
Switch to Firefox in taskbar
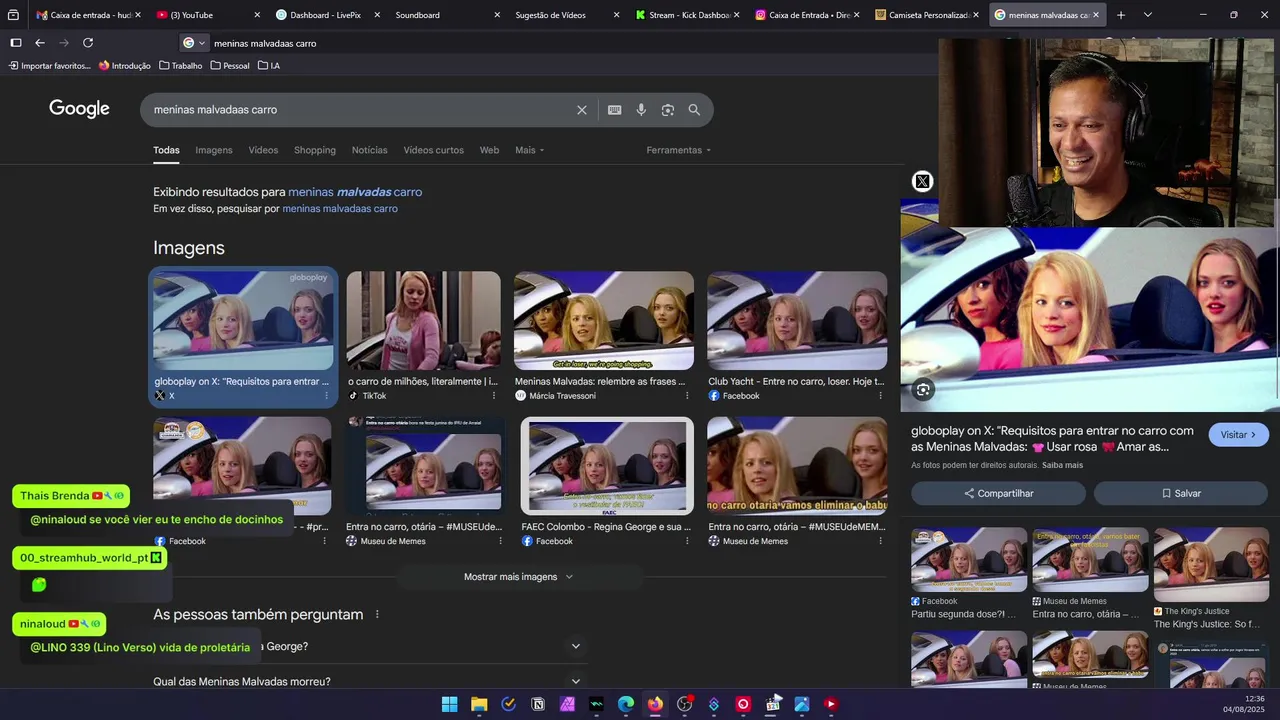[x=655, y=704]
